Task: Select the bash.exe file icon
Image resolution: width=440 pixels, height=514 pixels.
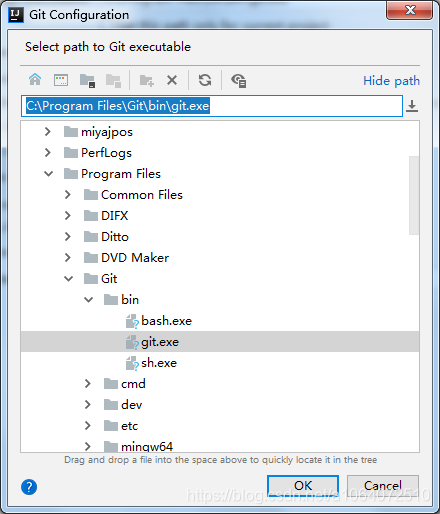Action: 132,321
